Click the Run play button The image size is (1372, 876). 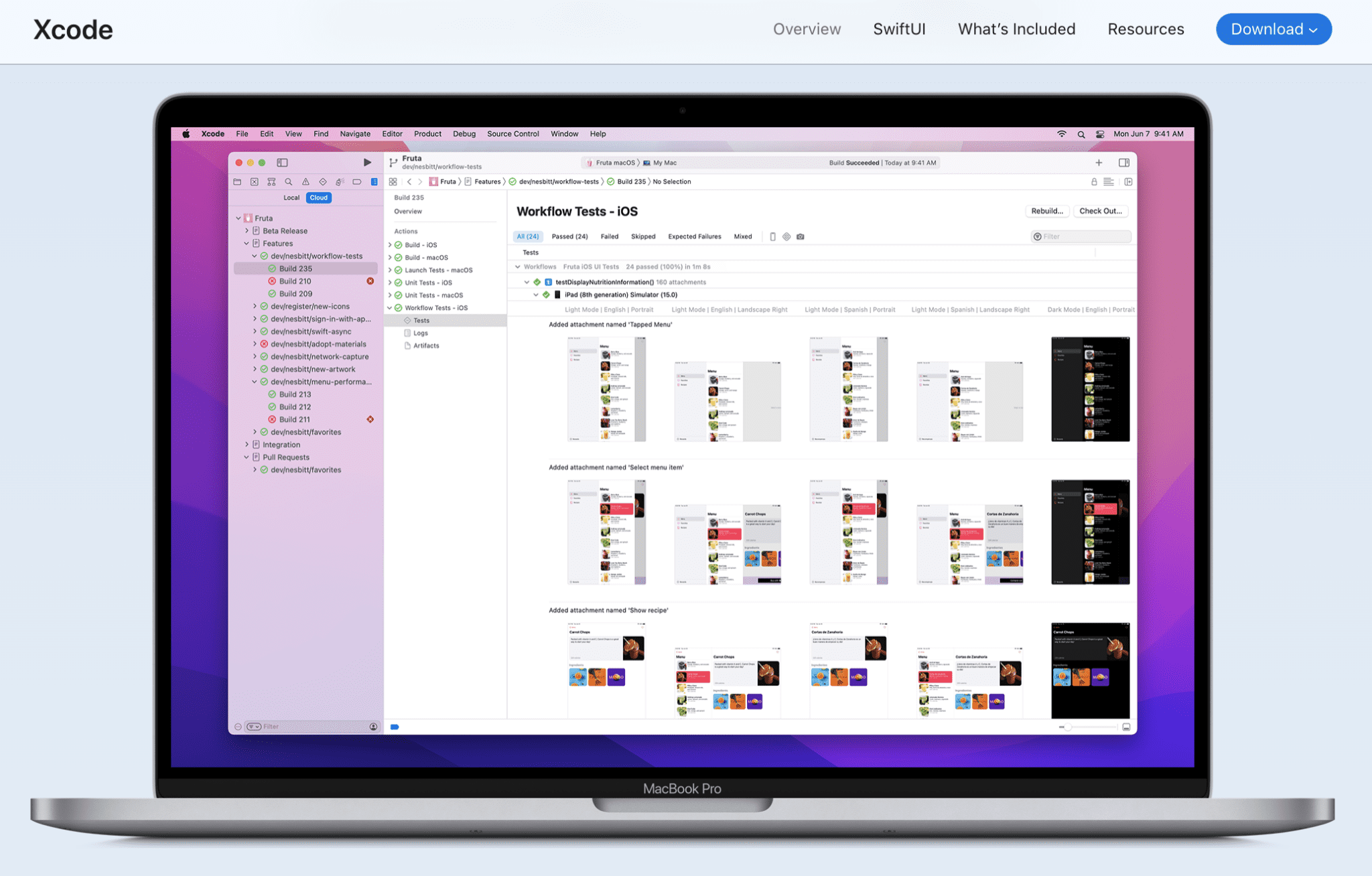click(x=367, y=162)
